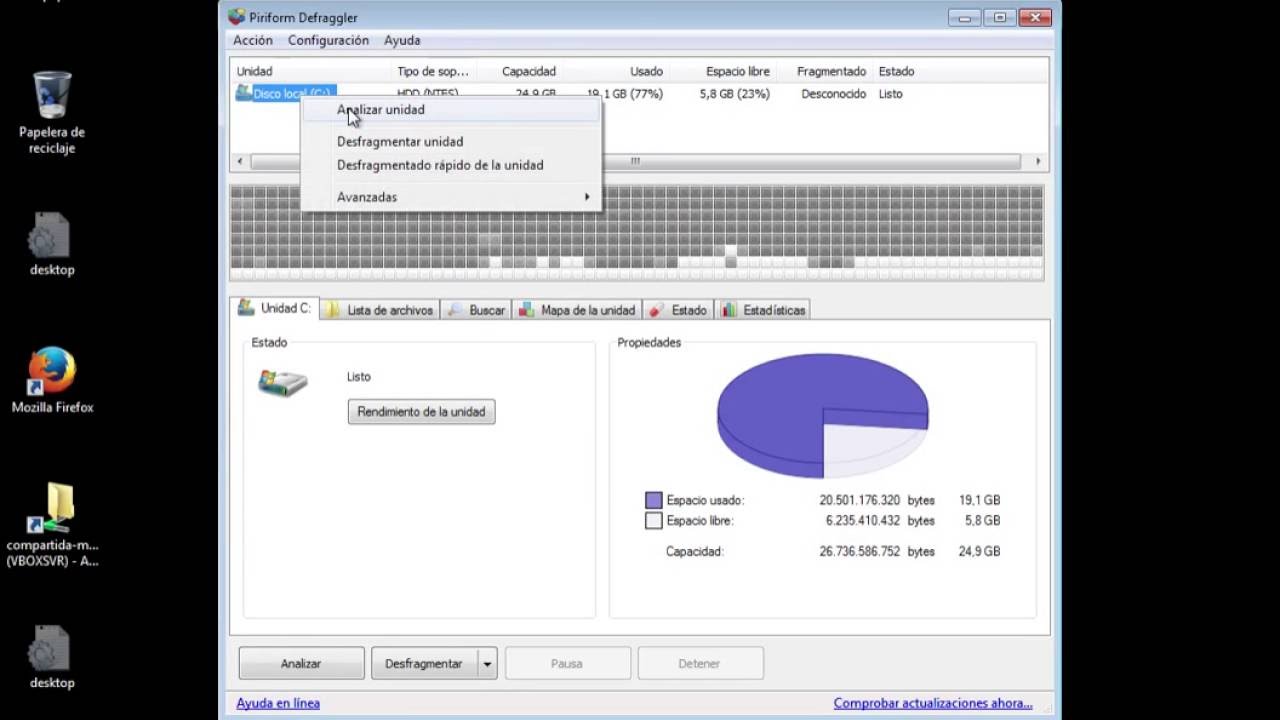Select the drive icon beside Disco local (C:)
Screen dimensions: 1280x720
[243, 93]
